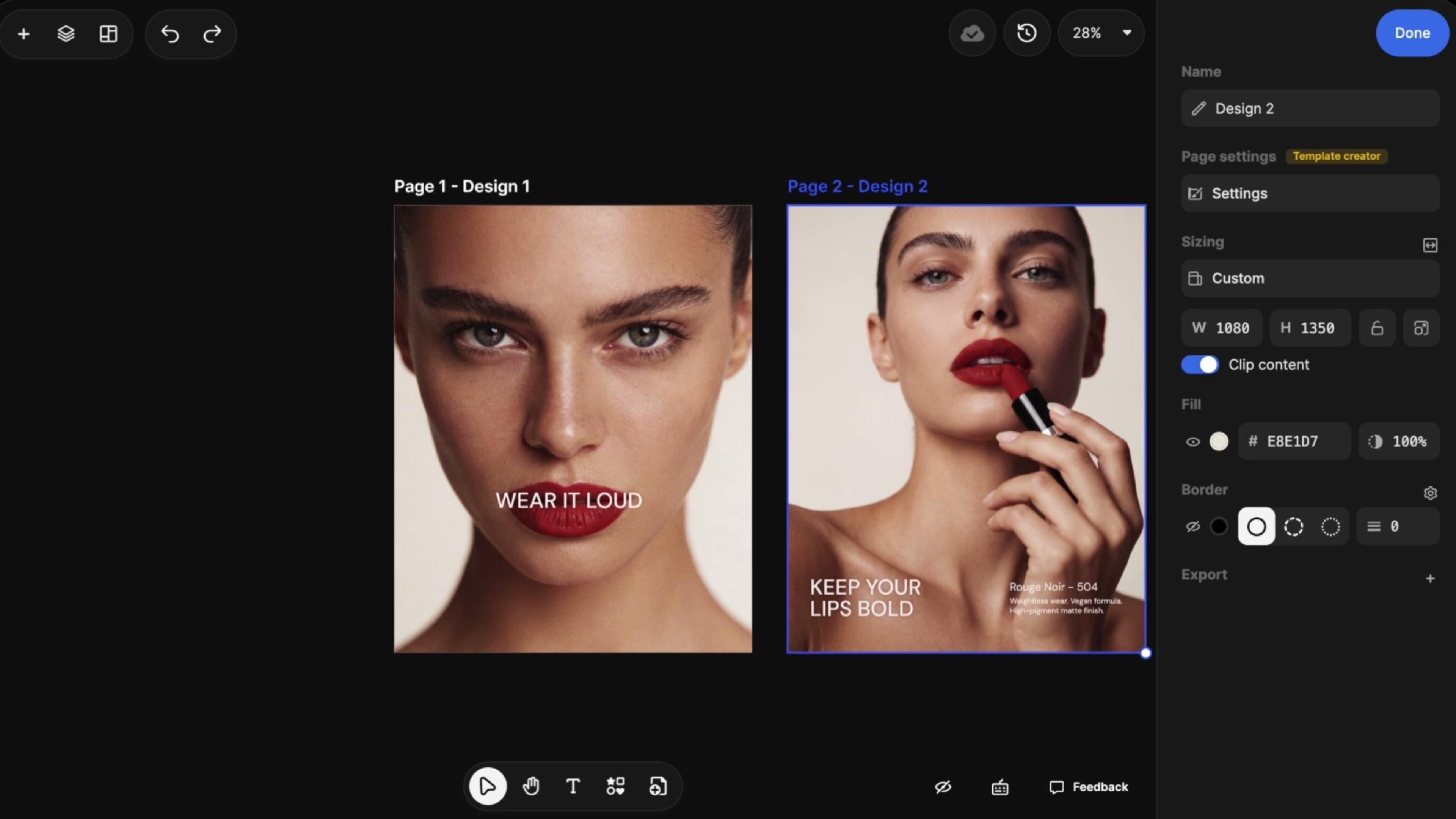Select the pointer selection tool
The height and width of the screenshot is (819, 1456).
(x=488, y=786)
